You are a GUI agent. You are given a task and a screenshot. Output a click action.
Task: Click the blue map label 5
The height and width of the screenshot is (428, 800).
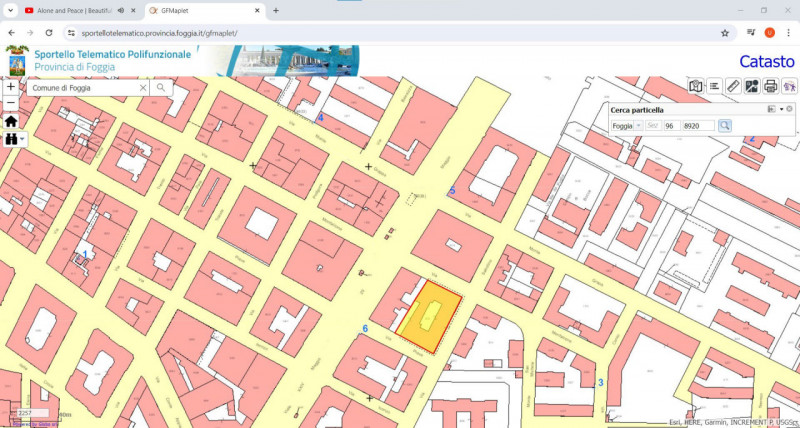click(452, 191)
